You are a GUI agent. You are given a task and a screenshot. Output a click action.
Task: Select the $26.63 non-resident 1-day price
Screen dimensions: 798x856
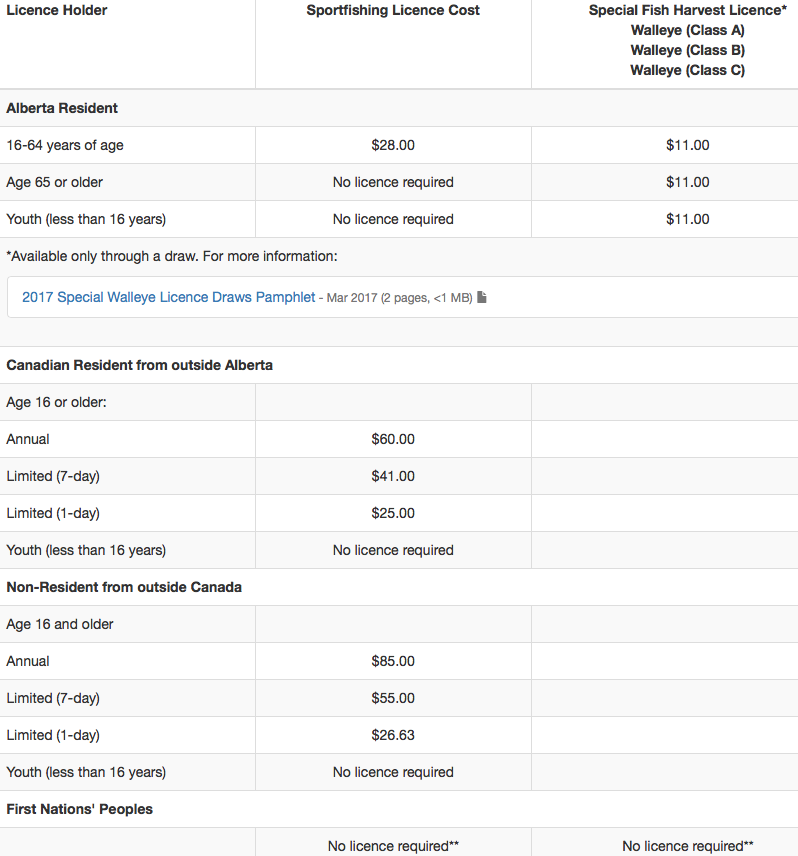[393, 735]
